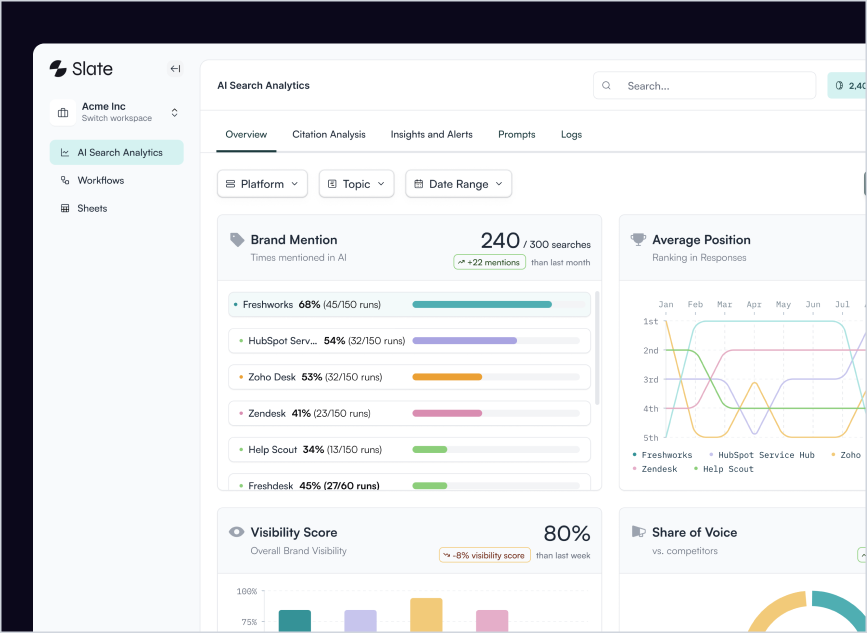Click the AI Search Analytics chart icon

pyautogui.click(x=65, y=153)
